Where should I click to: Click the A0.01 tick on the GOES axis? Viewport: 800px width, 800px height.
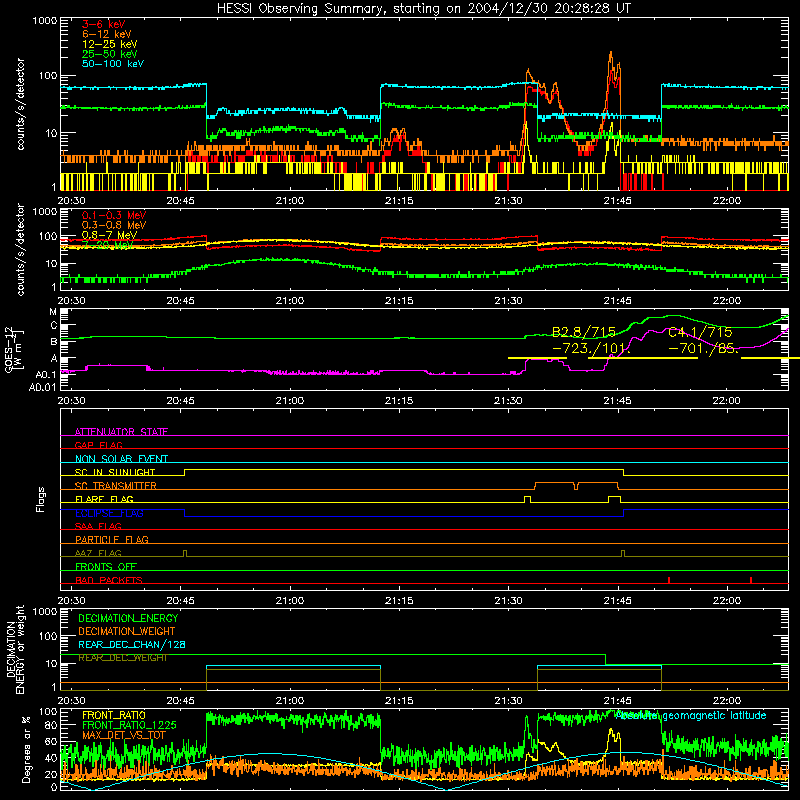(x=42, y=387)
